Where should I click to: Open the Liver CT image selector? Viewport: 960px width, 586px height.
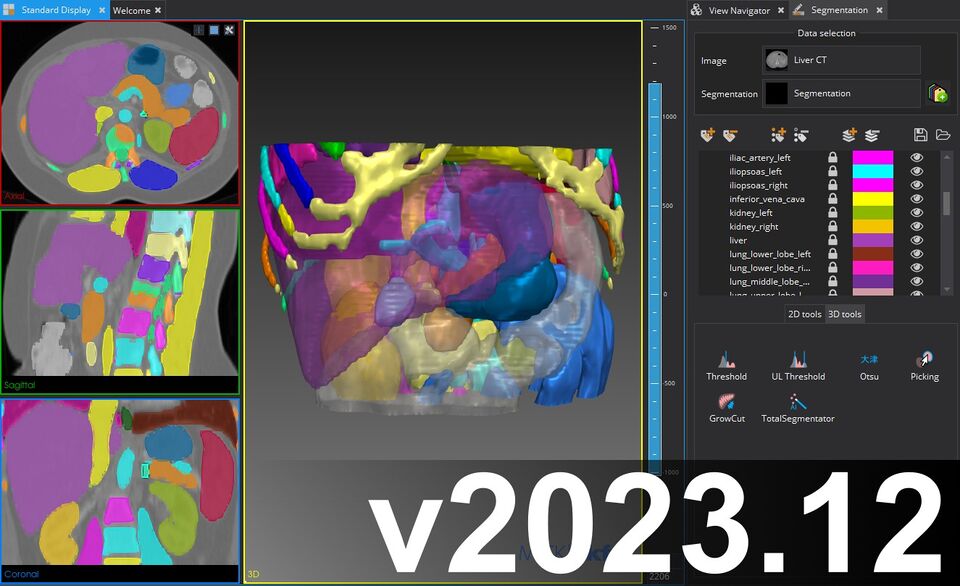tap(840, 60)
